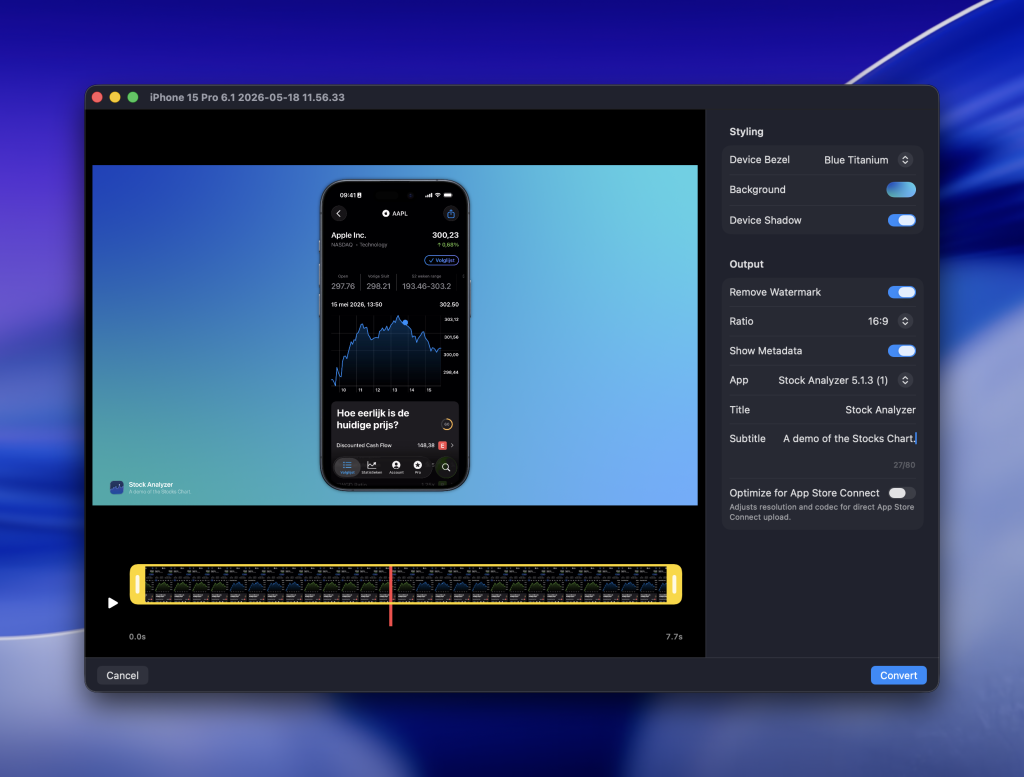This screenshot has width=1024, height=777.
Task: Click the right yellow trim handle
Action: click(x=675, y=584)
